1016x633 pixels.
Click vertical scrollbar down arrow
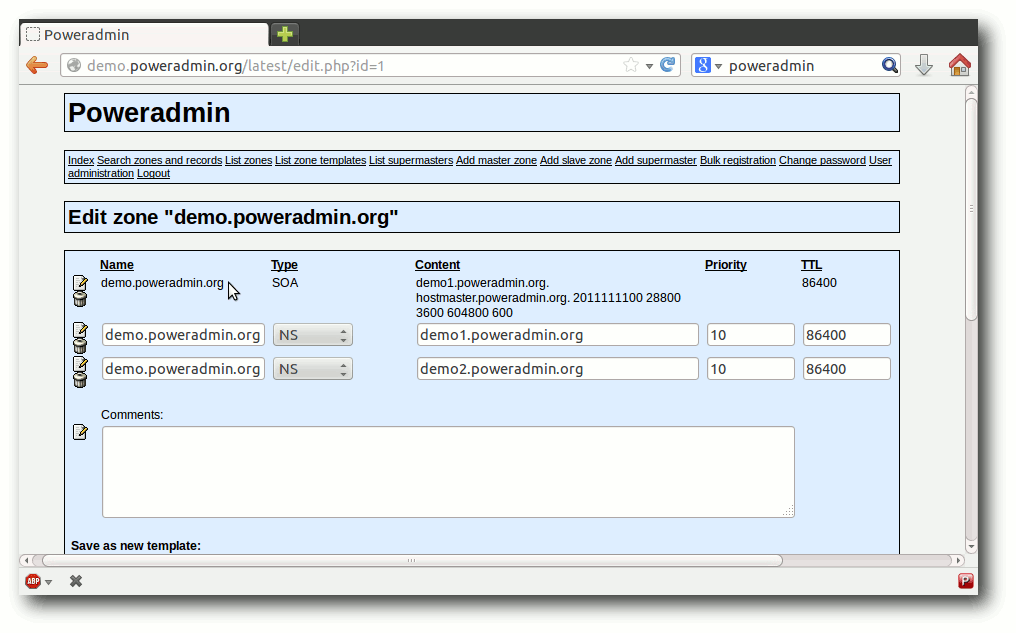pos(971,547)
